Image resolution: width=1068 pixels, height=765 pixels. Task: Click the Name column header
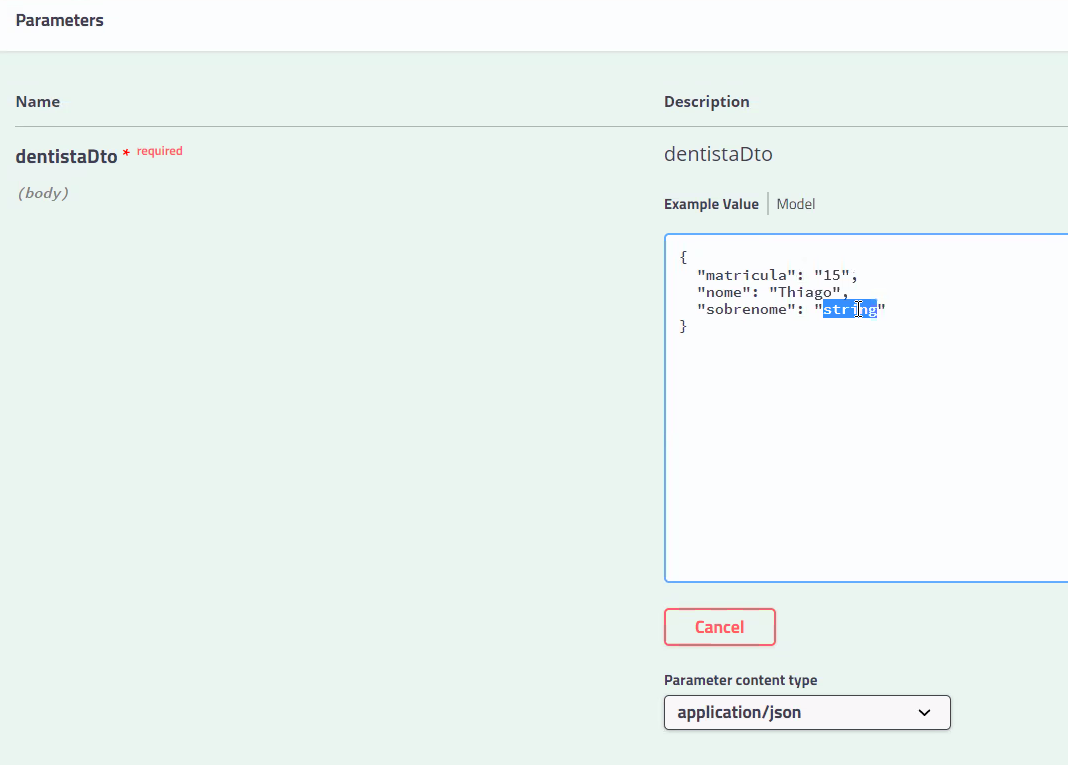click(x=37, y=101)
